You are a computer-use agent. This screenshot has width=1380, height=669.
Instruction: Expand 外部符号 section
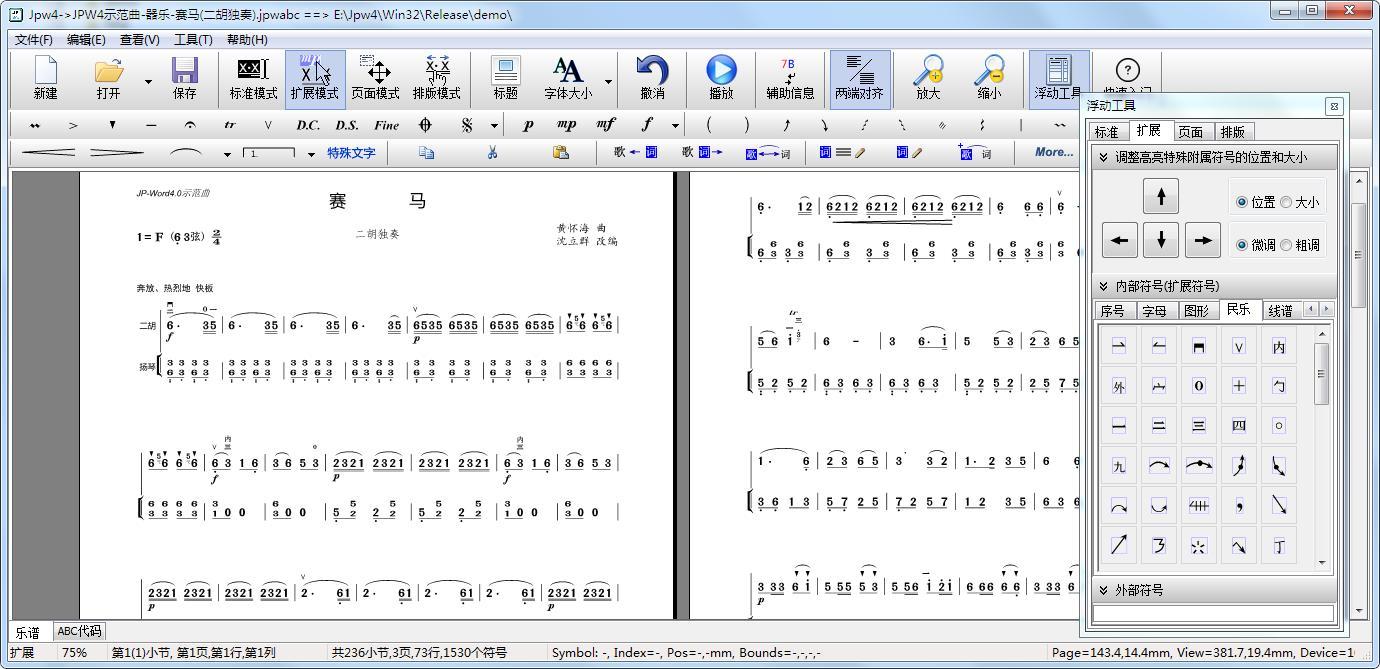(x=1214, y=590)
